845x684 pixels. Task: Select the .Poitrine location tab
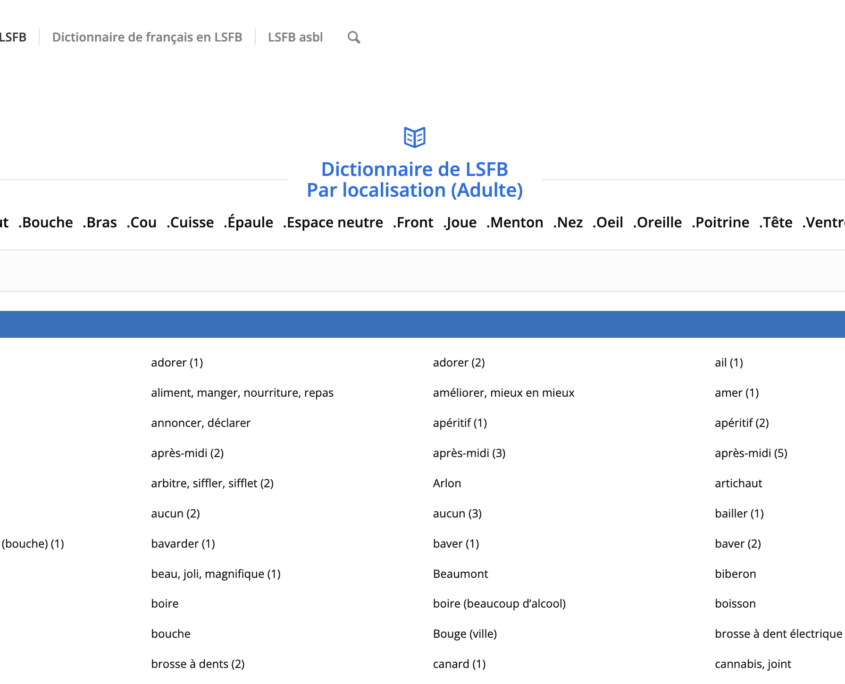(721, 222)
